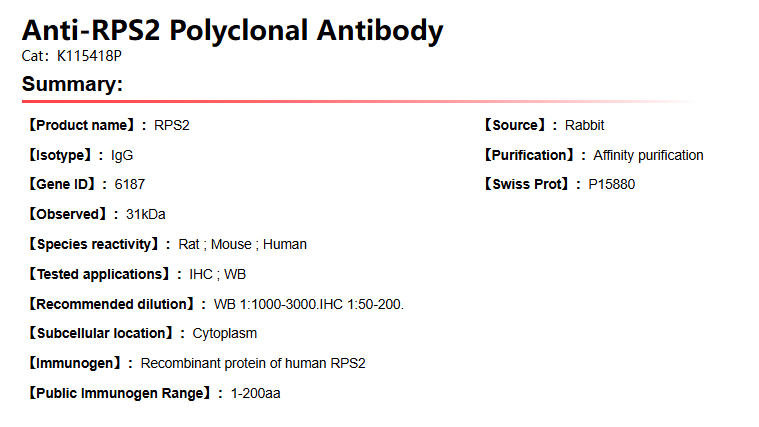Click the IHC ; WB applications value
Viewport: 759px width, 427px height.
[217, 274]
